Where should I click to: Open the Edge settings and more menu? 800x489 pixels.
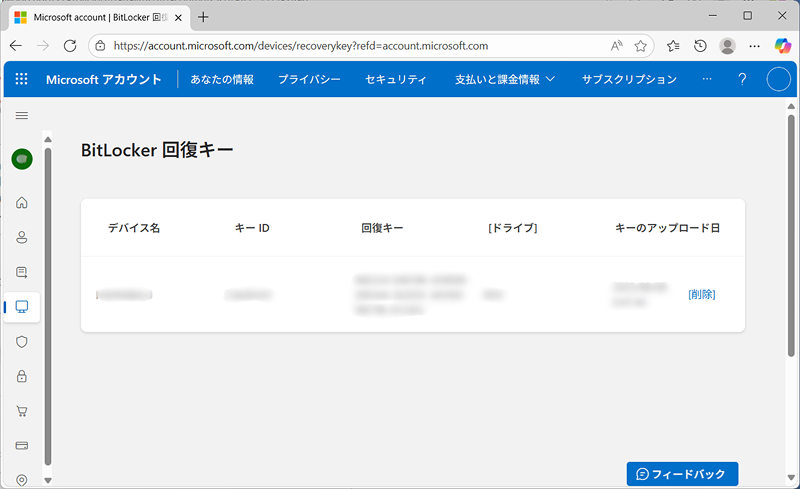[x=755, y=46]
